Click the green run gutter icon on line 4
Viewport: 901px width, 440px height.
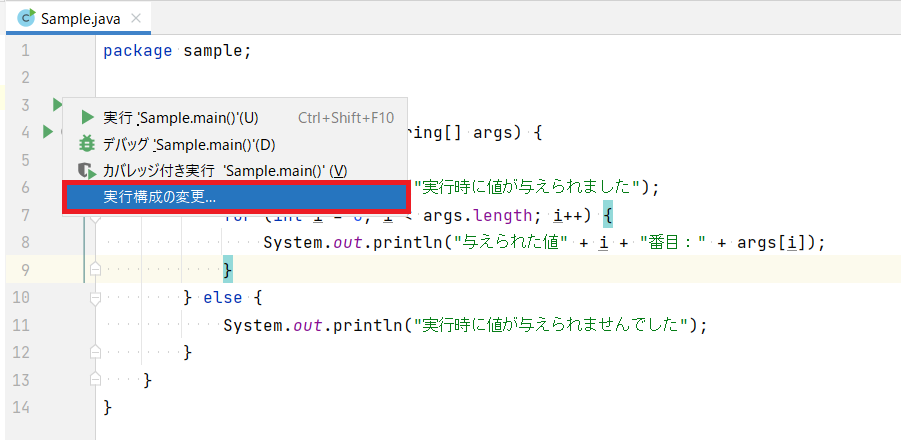point(47,132)
